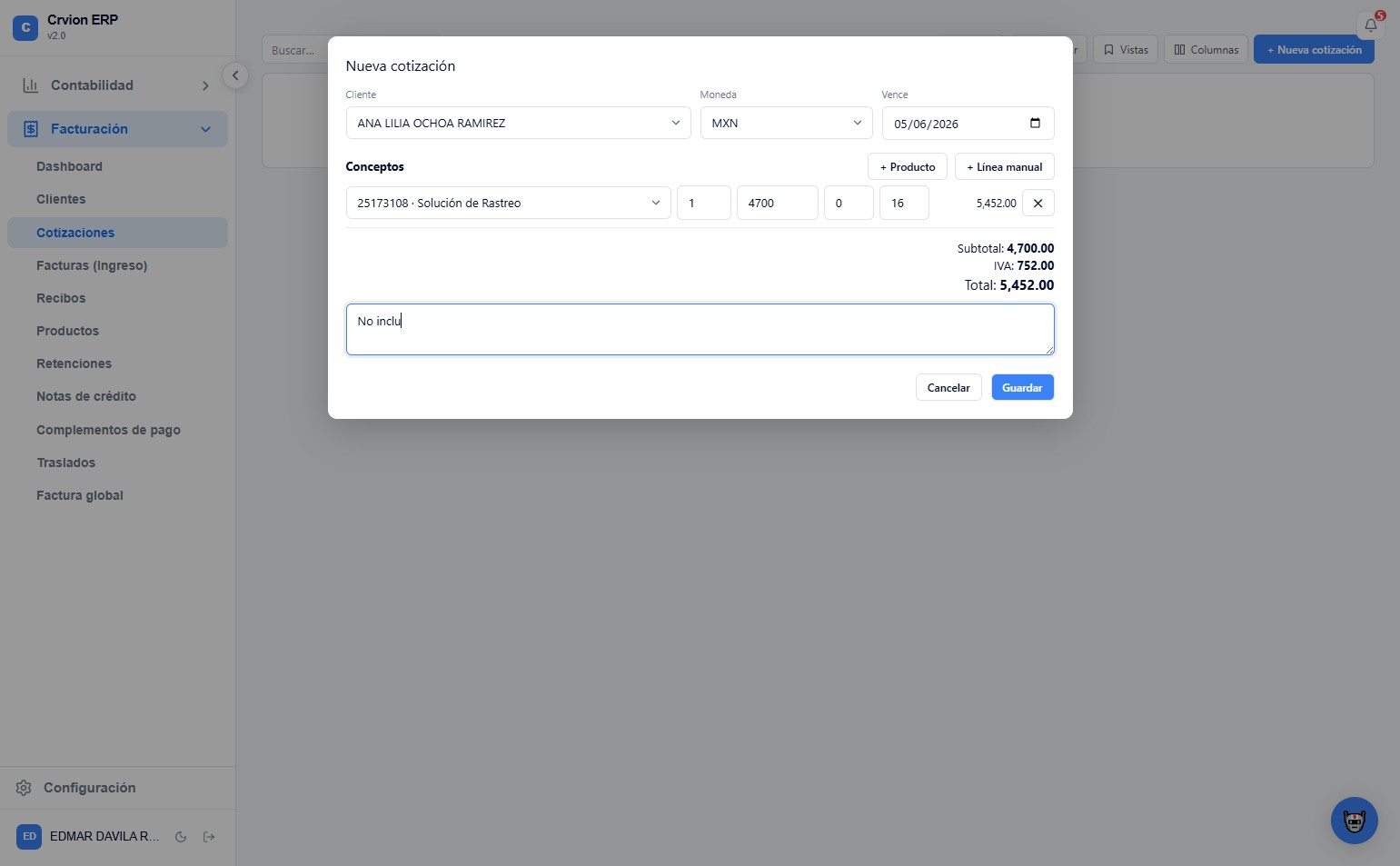Toggle dark mode moon icon
The image size is (1400, 866).
181,837
